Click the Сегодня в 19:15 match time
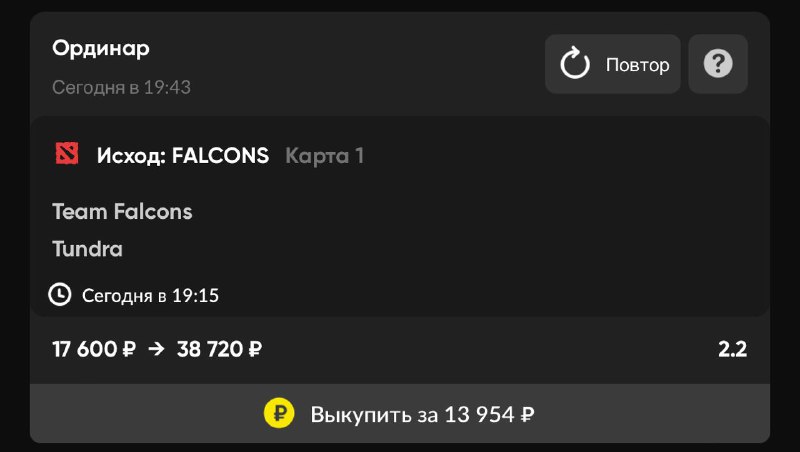Viewport: 800px width, 452px height. tap(151, 295)
